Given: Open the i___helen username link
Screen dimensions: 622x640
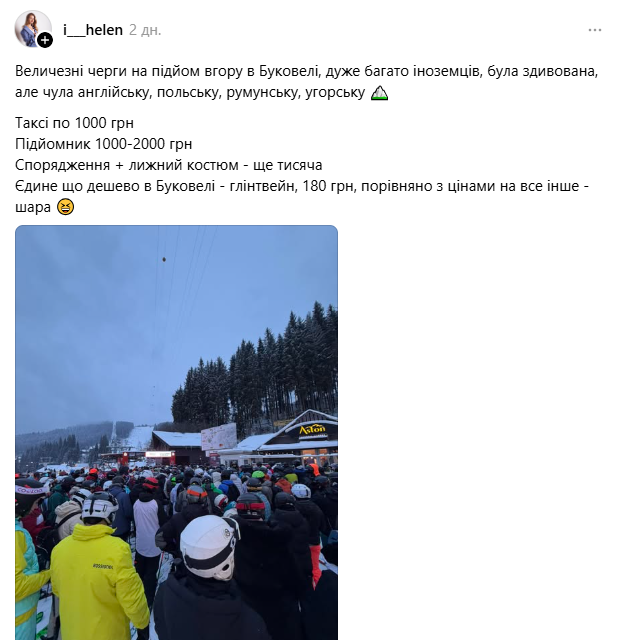Looking at the screenshot, I should (x=93, y=30).
